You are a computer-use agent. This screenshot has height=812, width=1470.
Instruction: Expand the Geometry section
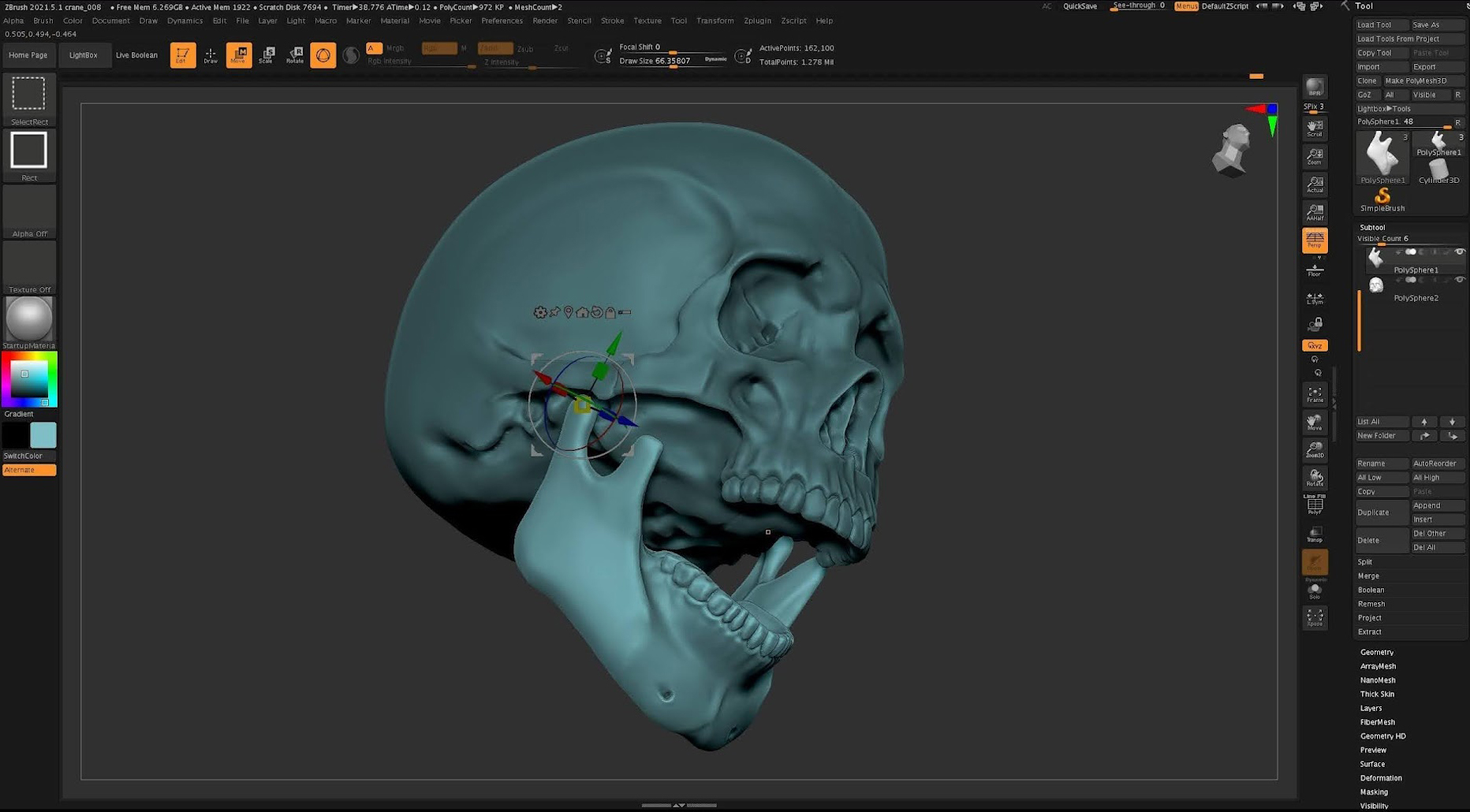click(x=1377, y=653)
